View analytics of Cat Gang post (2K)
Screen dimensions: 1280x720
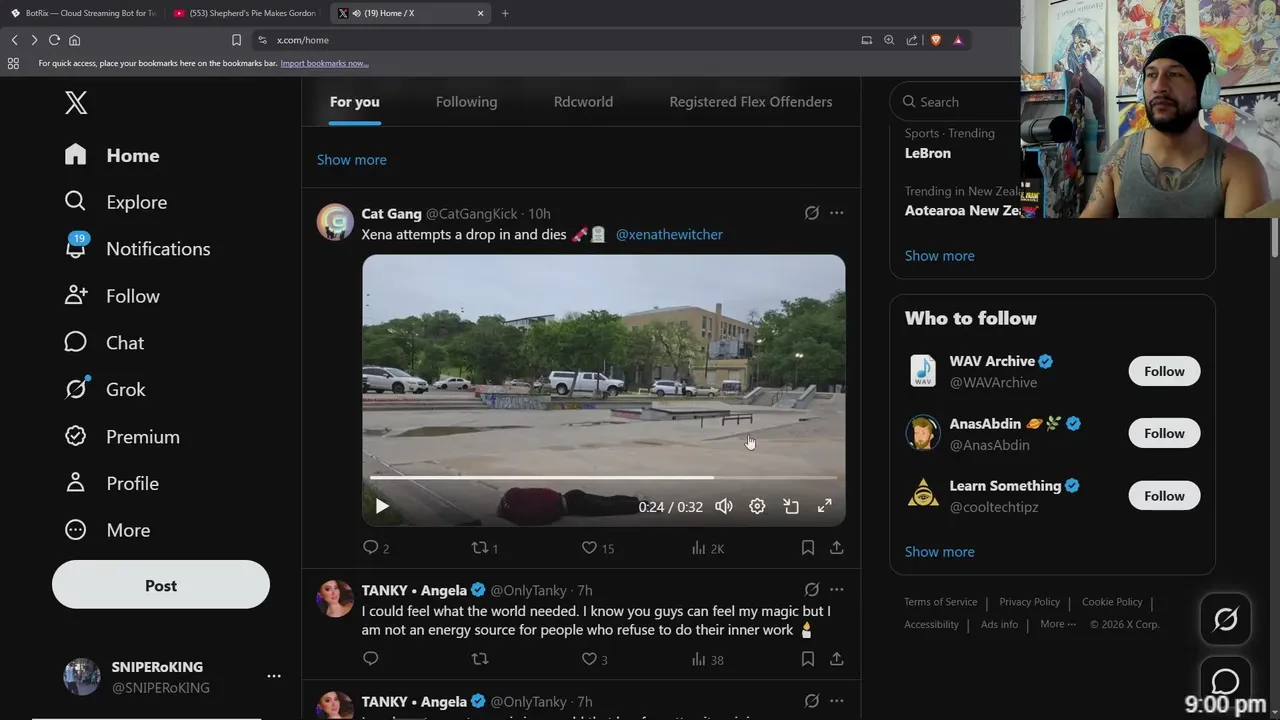(708, 548)
